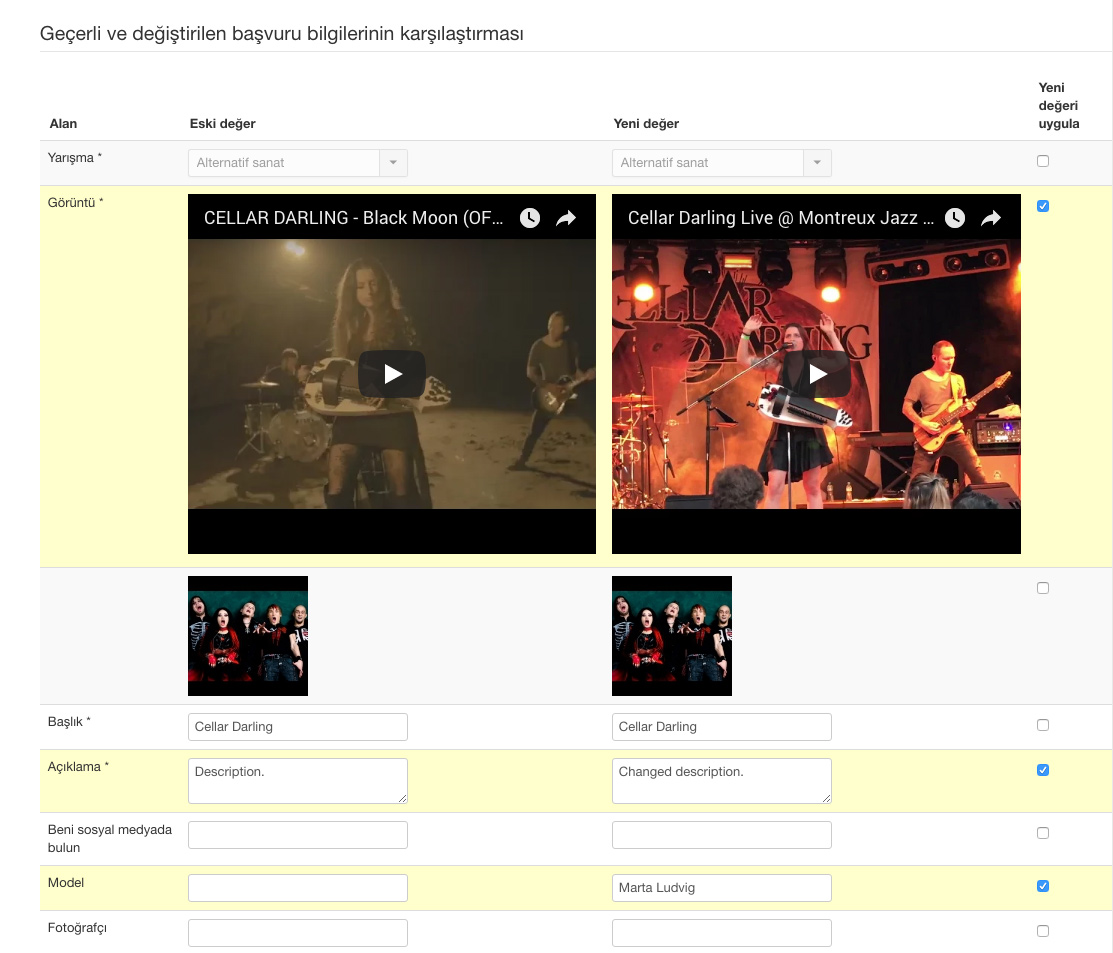The width and height of the screenshot is (1113, 953).
Task: Click the old band photo thumbnail
Action: (x=248, y=636)
